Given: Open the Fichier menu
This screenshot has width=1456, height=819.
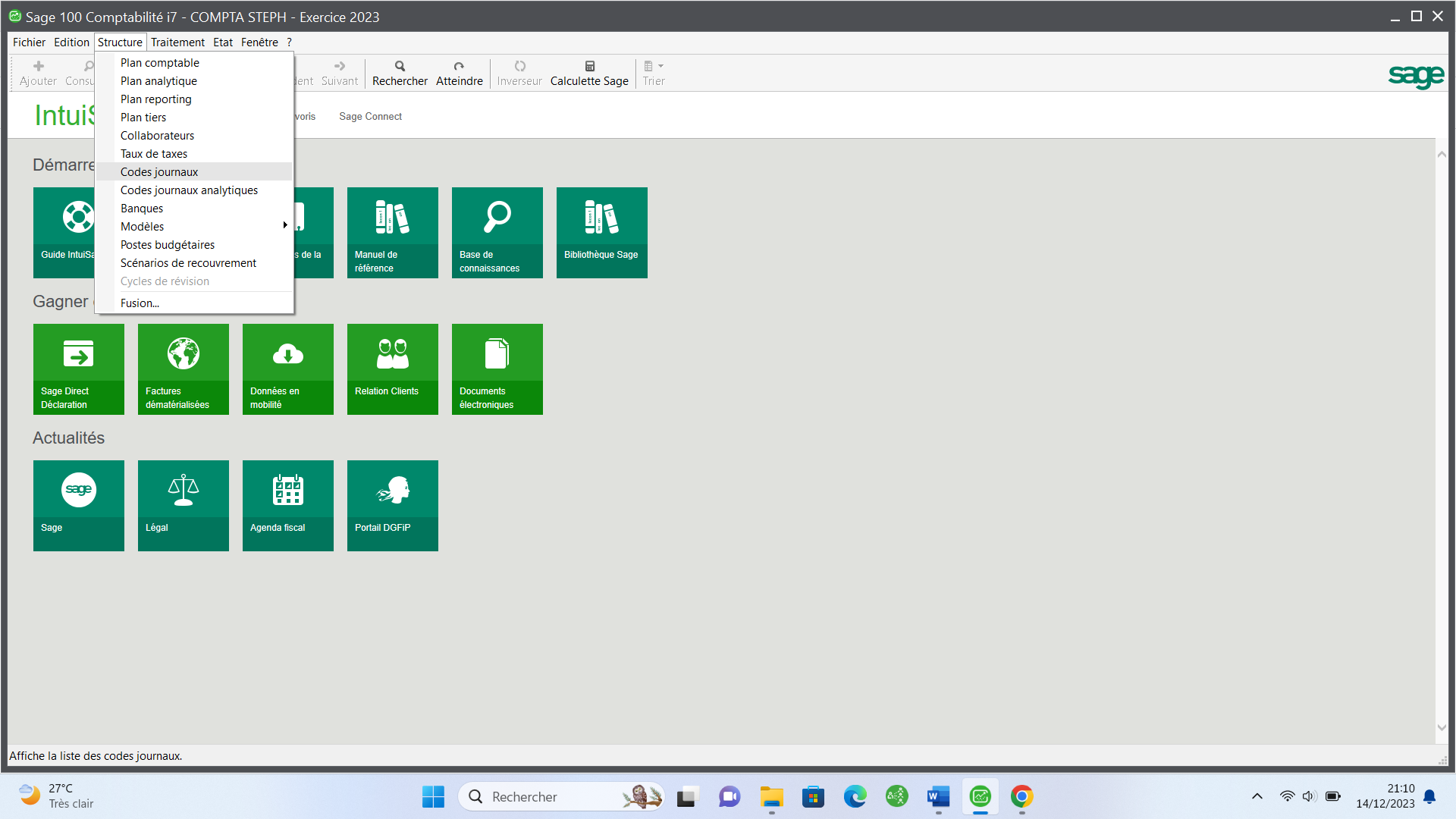Looking at the screenshot, I should pos(29,42).
